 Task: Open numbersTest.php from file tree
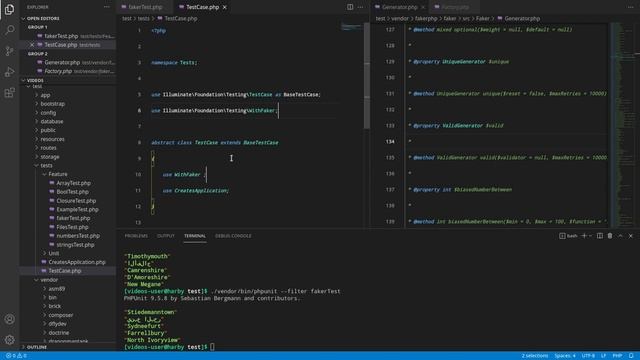pyautogui.click(x=78, y=236)
